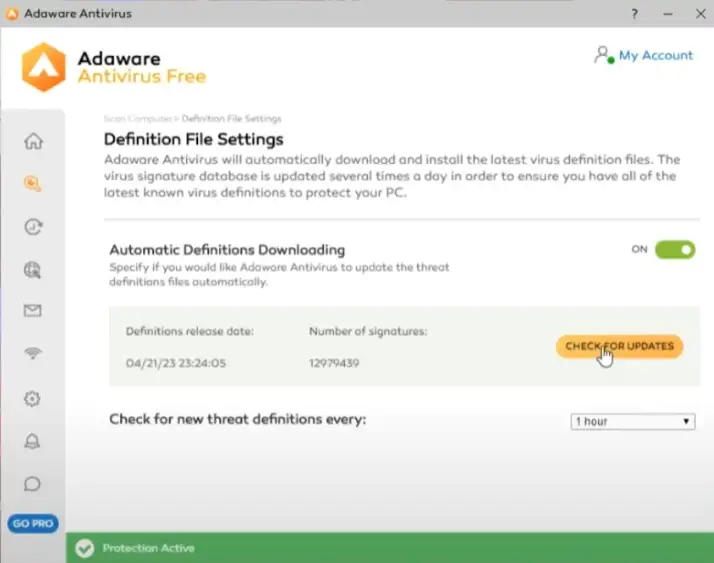714x563 pixels.
Task: Click the Protection Active status bar
Action: (389, 548)
